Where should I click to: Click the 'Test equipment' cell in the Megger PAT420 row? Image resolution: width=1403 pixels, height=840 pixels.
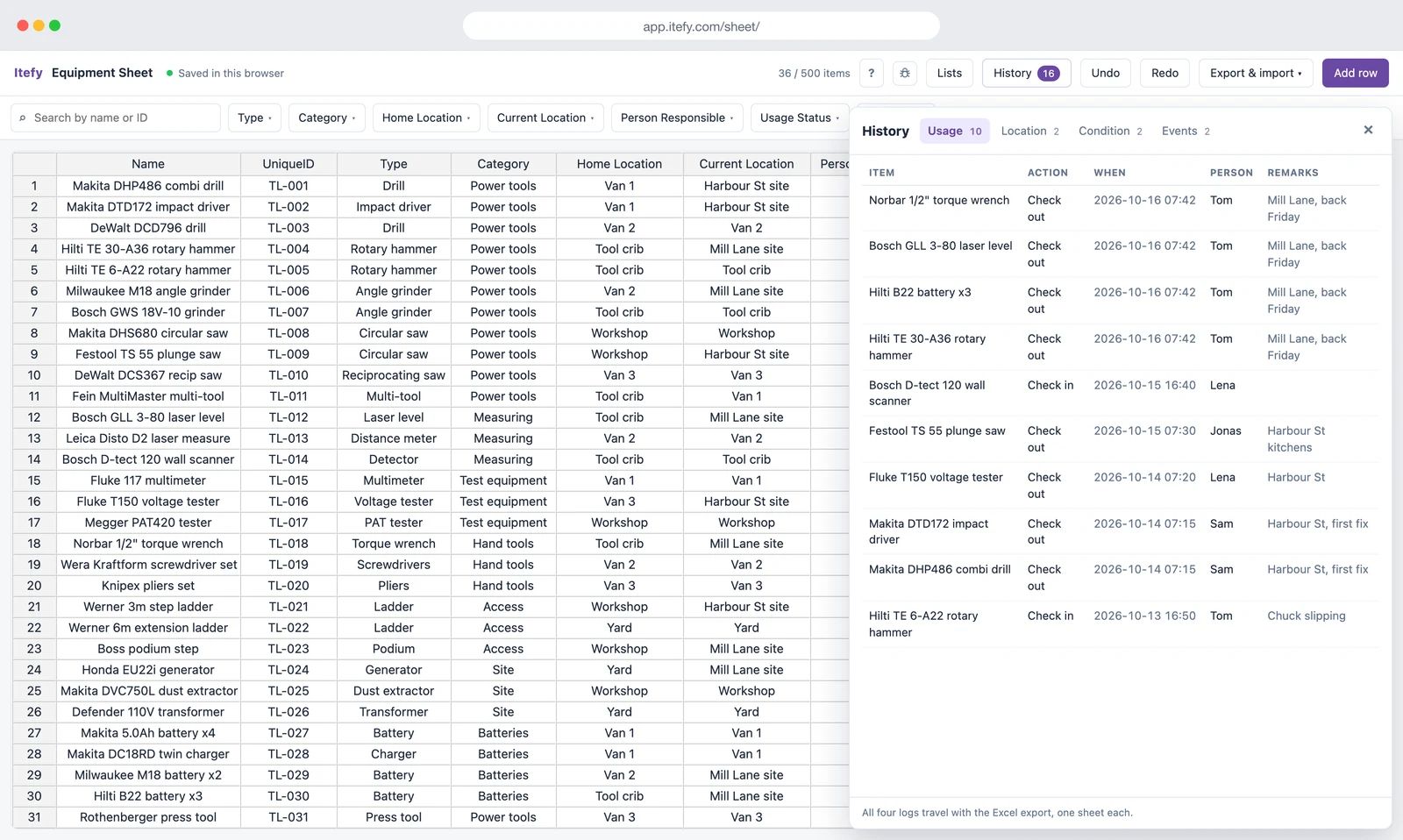click(x=503, y=523)
